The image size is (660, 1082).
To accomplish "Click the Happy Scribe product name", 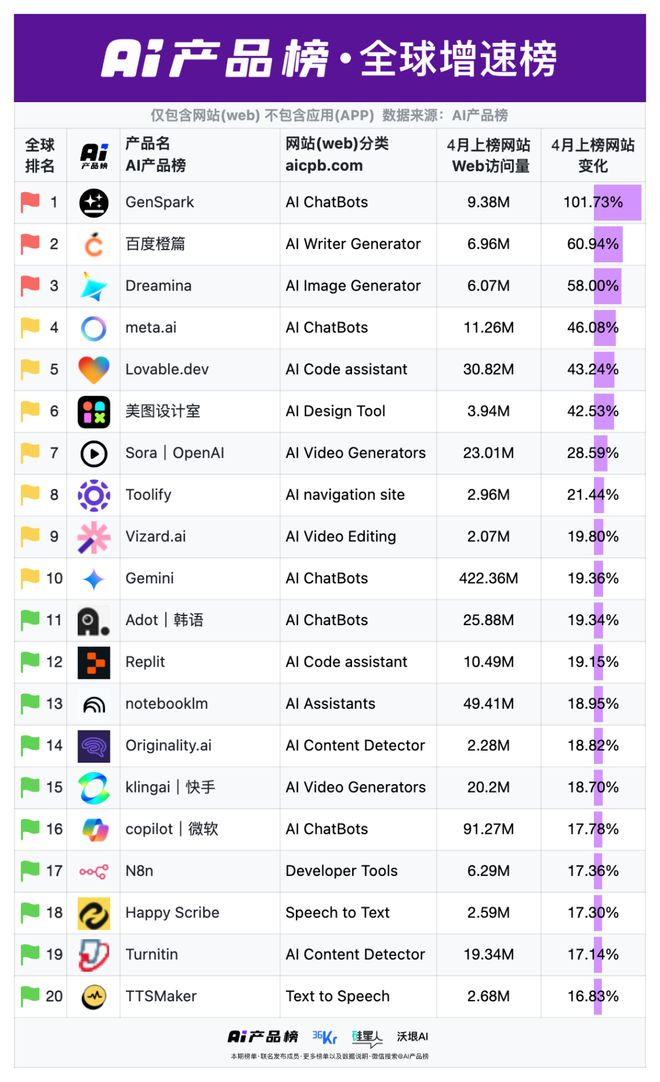I will (172, 912).
